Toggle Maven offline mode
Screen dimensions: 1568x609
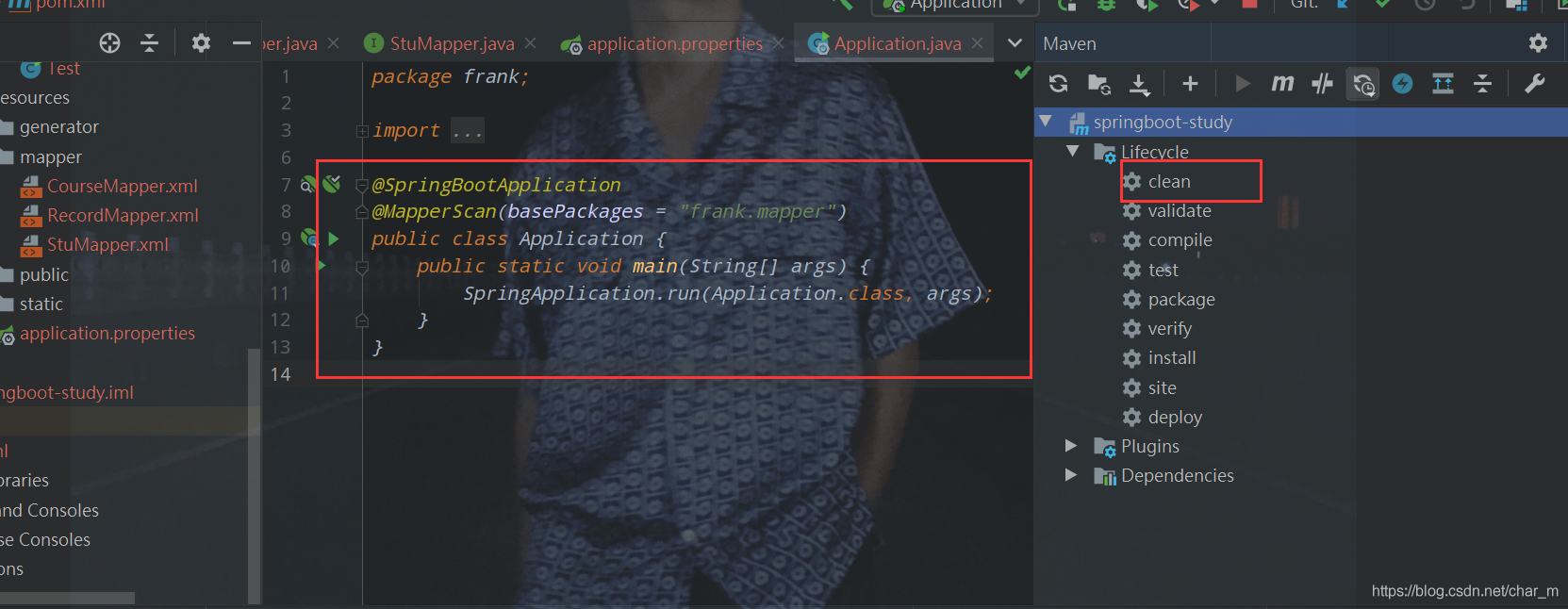point(1322,84)
